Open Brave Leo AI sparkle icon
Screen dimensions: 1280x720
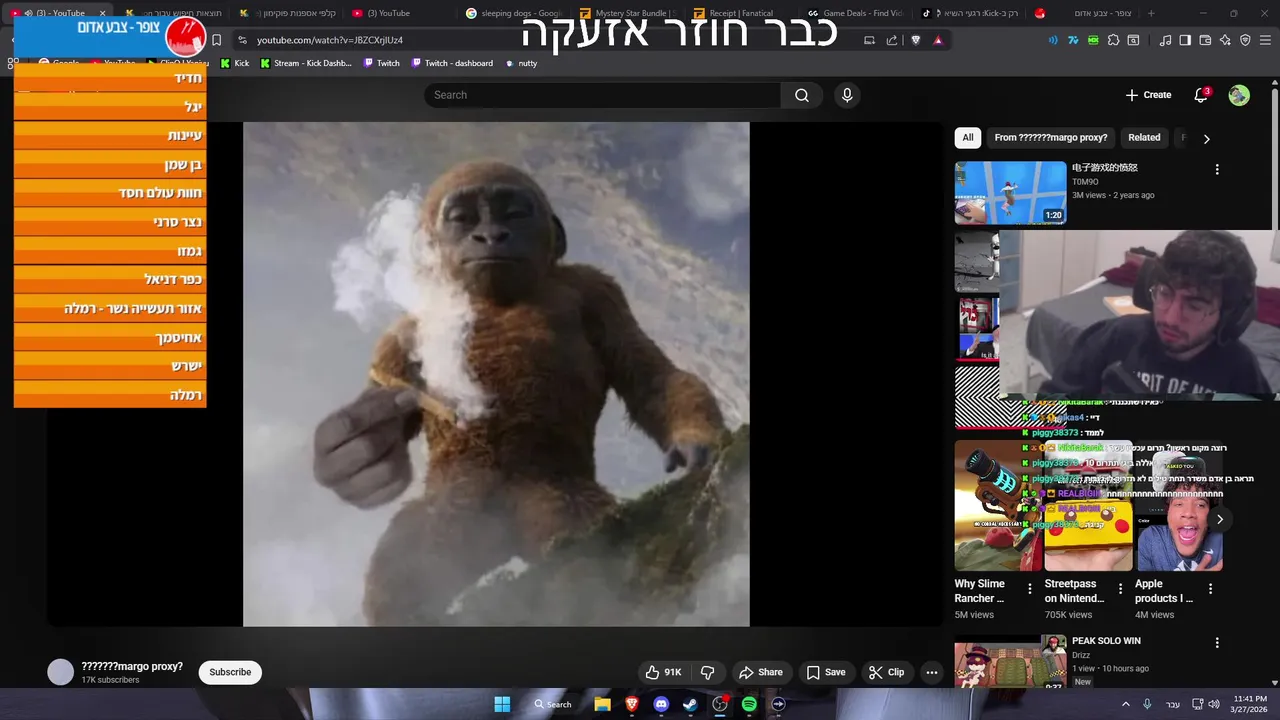(1225, 40)
